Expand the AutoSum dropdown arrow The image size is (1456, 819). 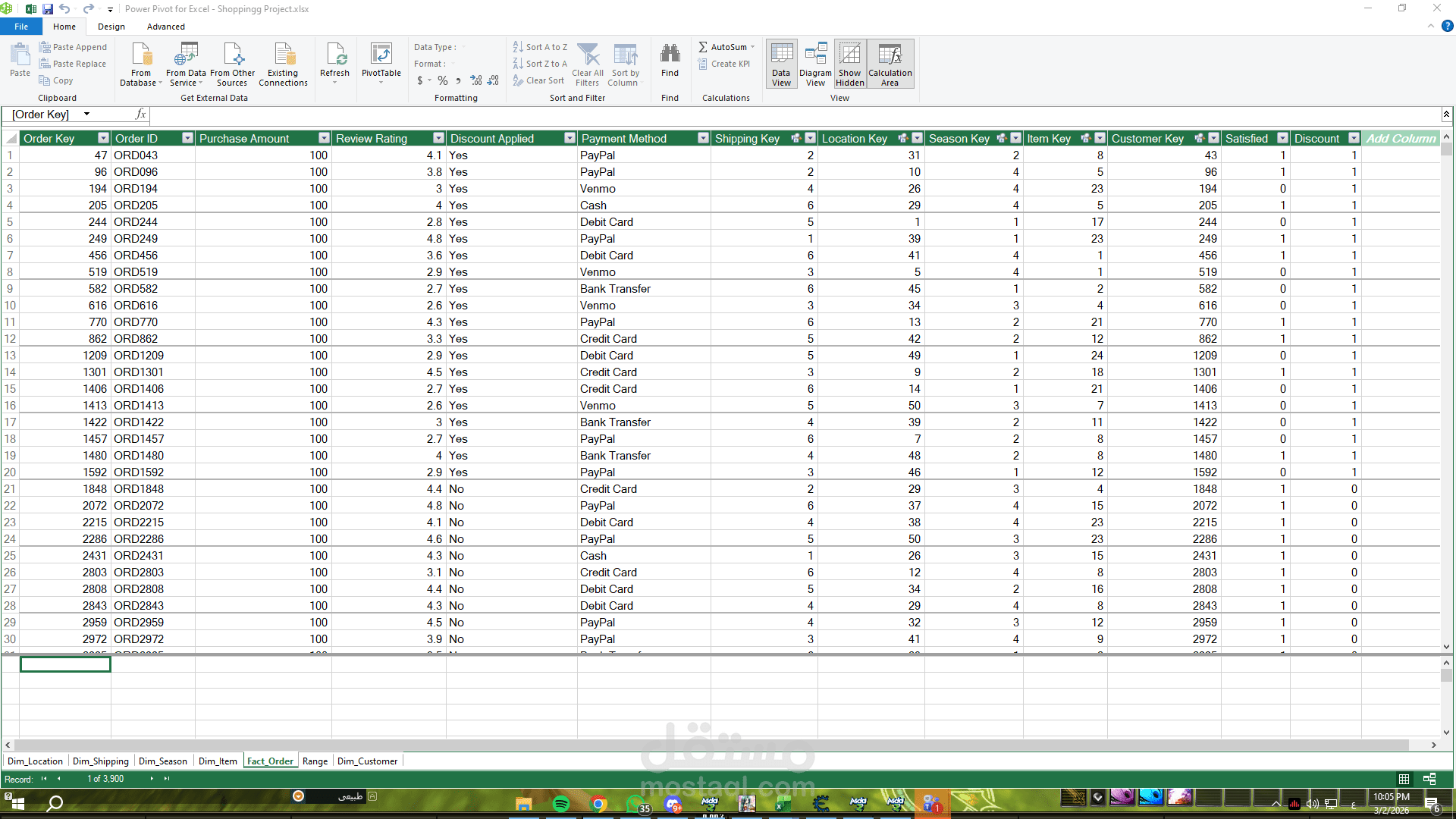pyautogui.click(x=752, y=47)
